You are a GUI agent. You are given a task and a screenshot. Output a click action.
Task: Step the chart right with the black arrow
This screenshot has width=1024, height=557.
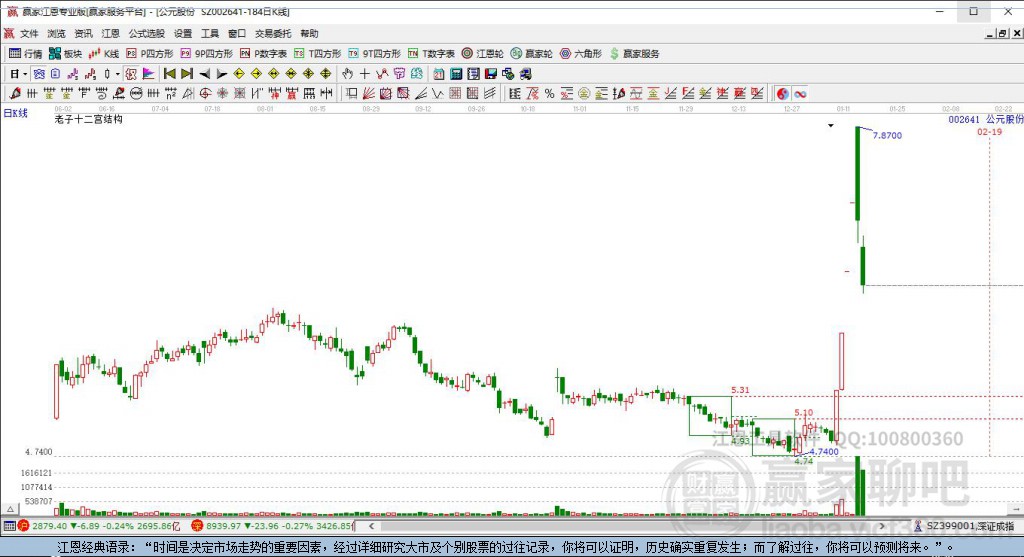pos(222,74)
